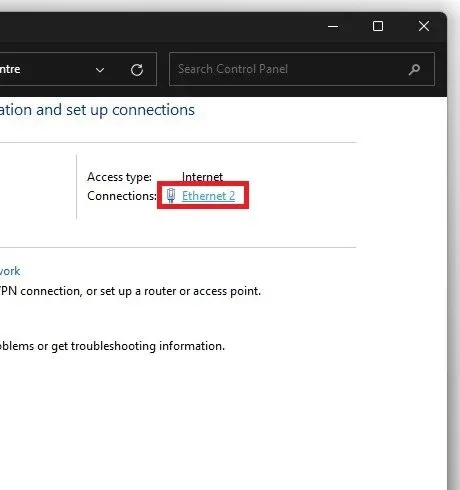Viewport: 460px width, 490px height.
Task: Select the address bar path text ending in "ntre"
Action: (x=10, y=69)
